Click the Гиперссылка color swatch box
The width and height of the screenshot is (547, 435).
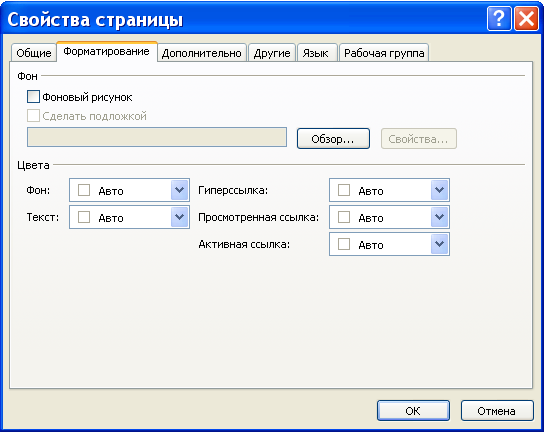point(344,190)
